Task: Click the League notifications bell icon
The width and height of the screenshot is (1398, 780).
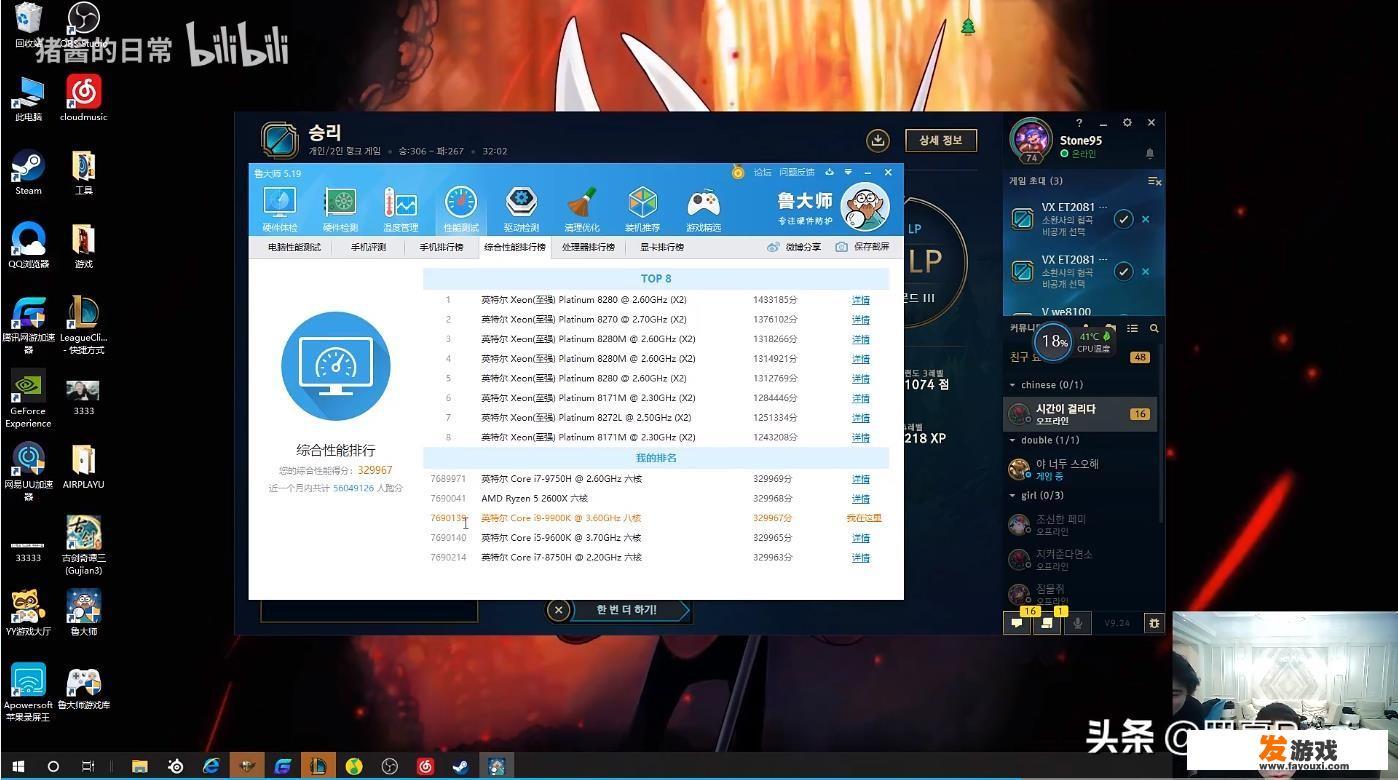Action: (1150, 153)
